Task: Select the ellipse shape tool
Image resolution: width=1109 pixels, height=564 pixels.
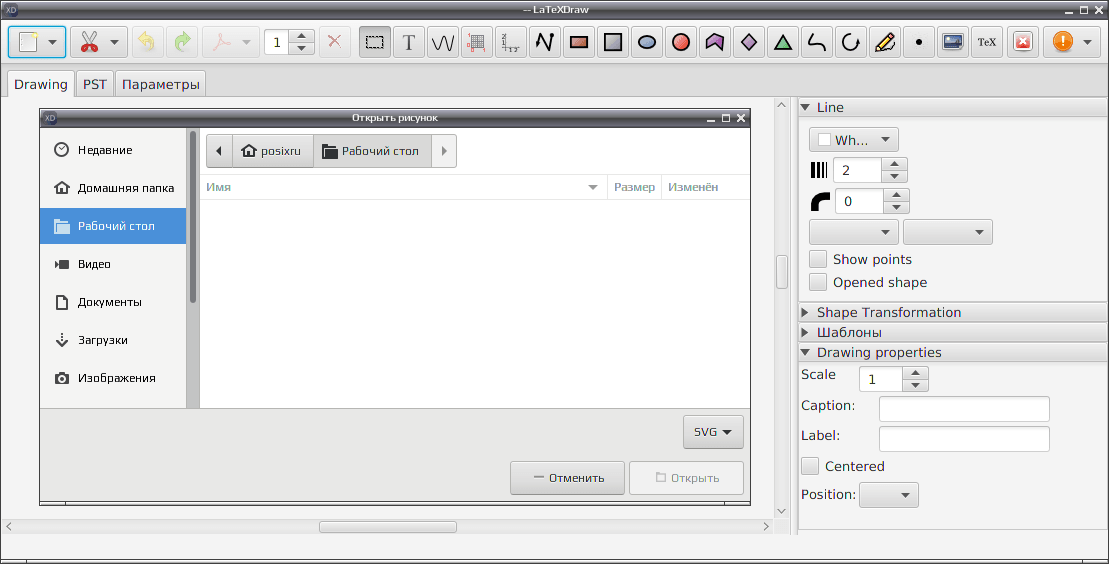Action: (x=646, y=42)
